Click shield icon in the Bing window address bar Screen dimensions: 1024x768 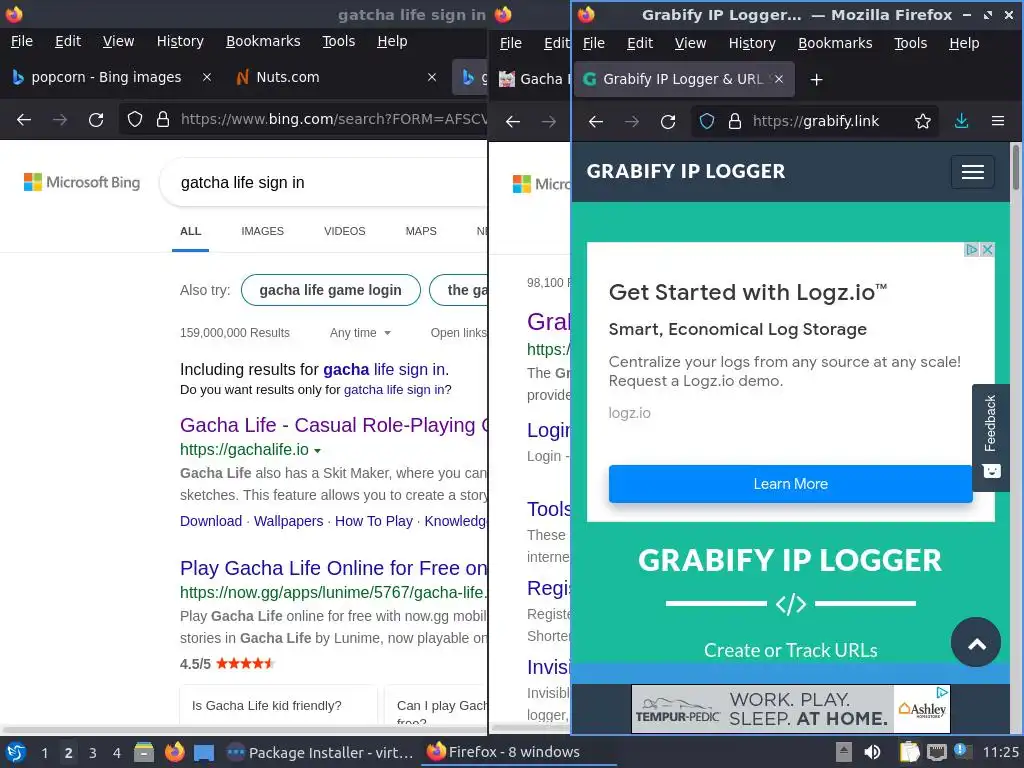pyautogui.click(x=135, y=120)
